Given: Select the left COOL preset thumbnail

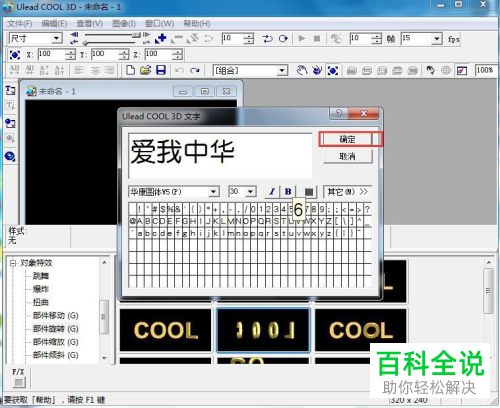Looking at the screenshot, I should click(x=165, y=330).
